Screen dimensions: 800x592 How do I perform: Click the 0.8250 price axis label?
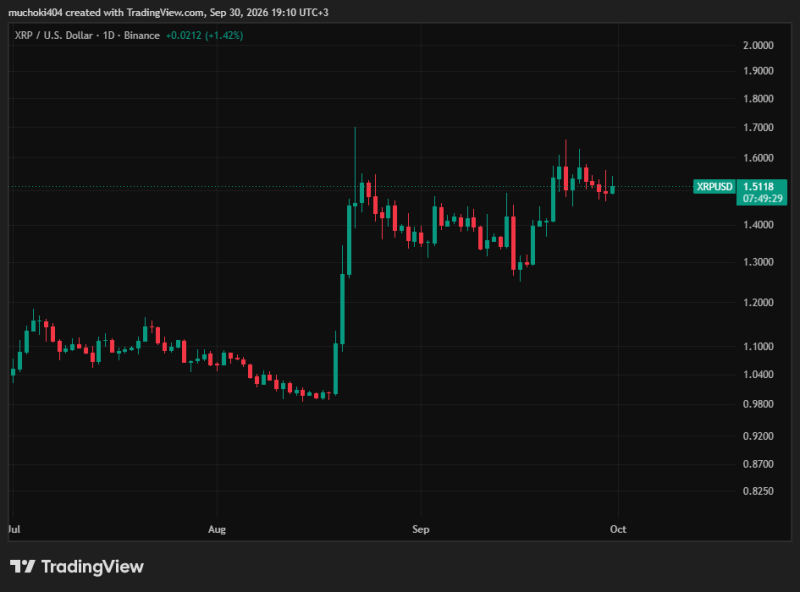pyautogui.click(x=758, y=491)
